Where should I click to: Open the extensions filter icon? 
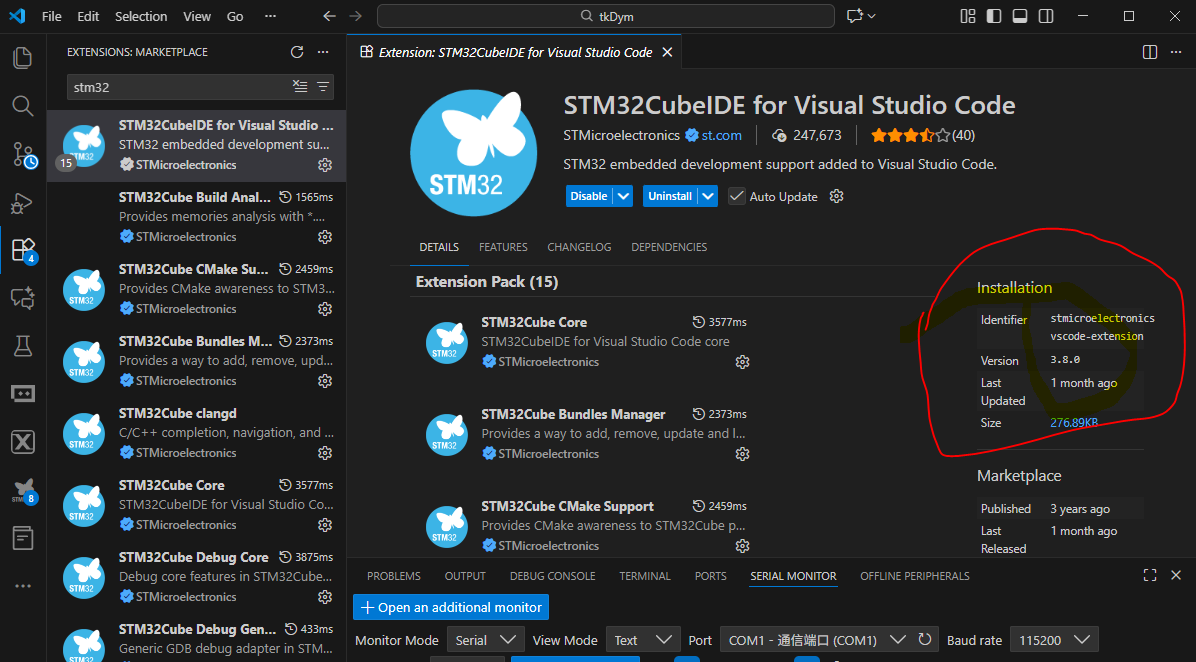(323, 87)
